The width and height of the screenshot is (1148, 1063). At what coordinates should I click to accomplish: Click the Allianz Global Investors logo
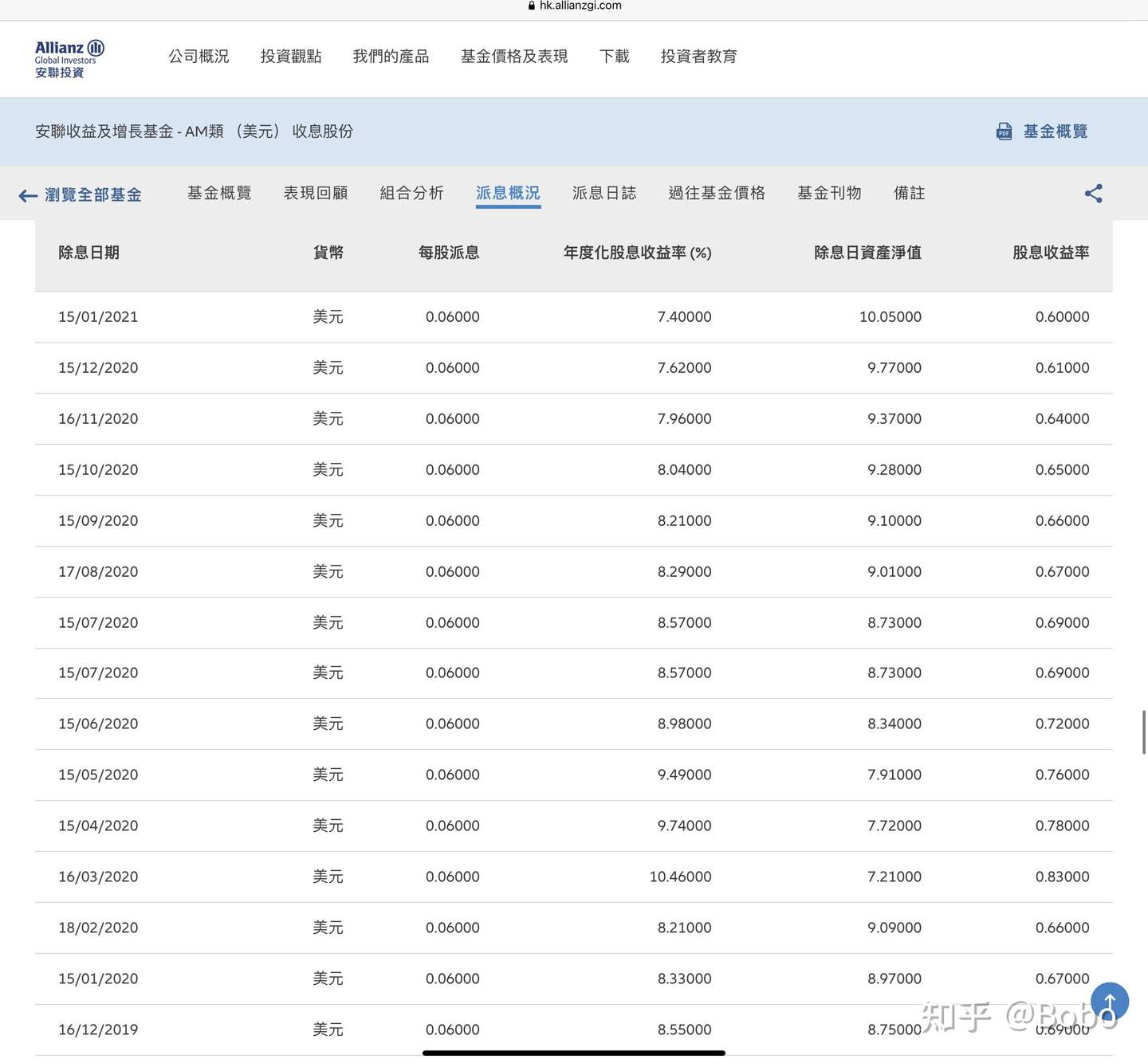click(x=69, y=59)
